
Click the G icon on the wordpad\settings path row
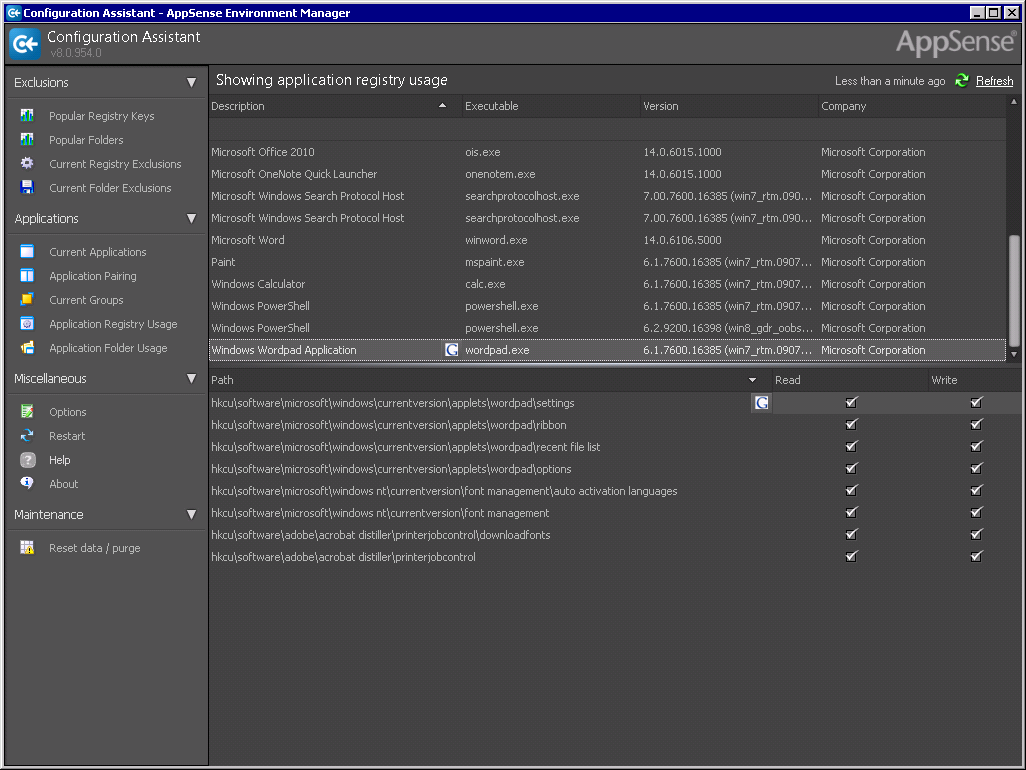[762, 403]
